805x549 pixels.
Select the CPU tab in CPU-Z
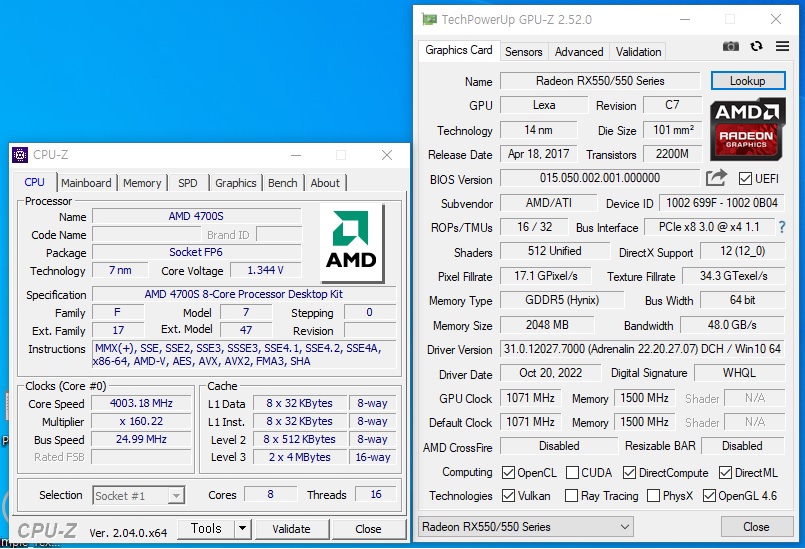click(34, 182)
